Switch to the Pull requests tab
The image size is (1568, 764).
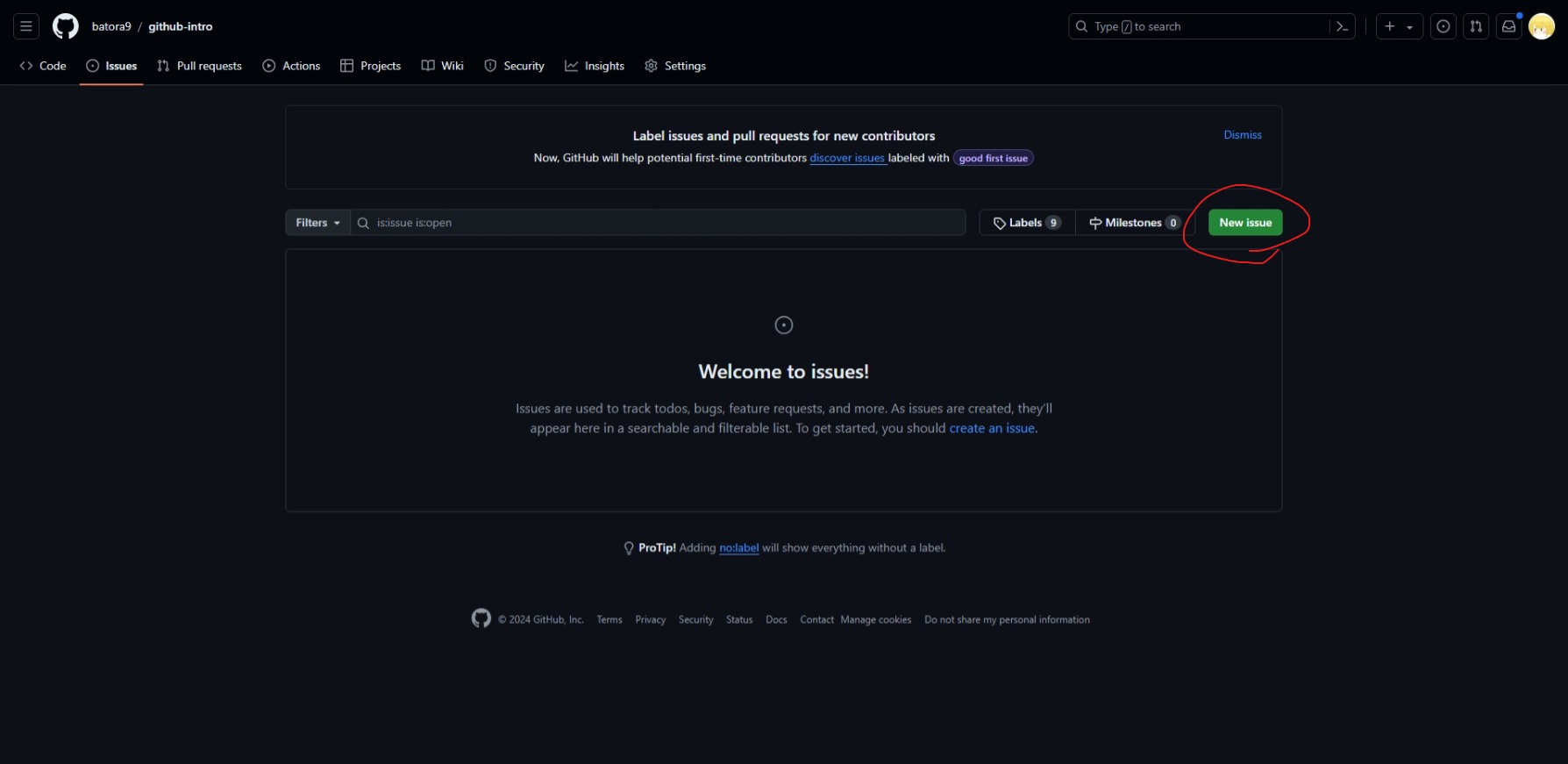click(x=199, y=66)
